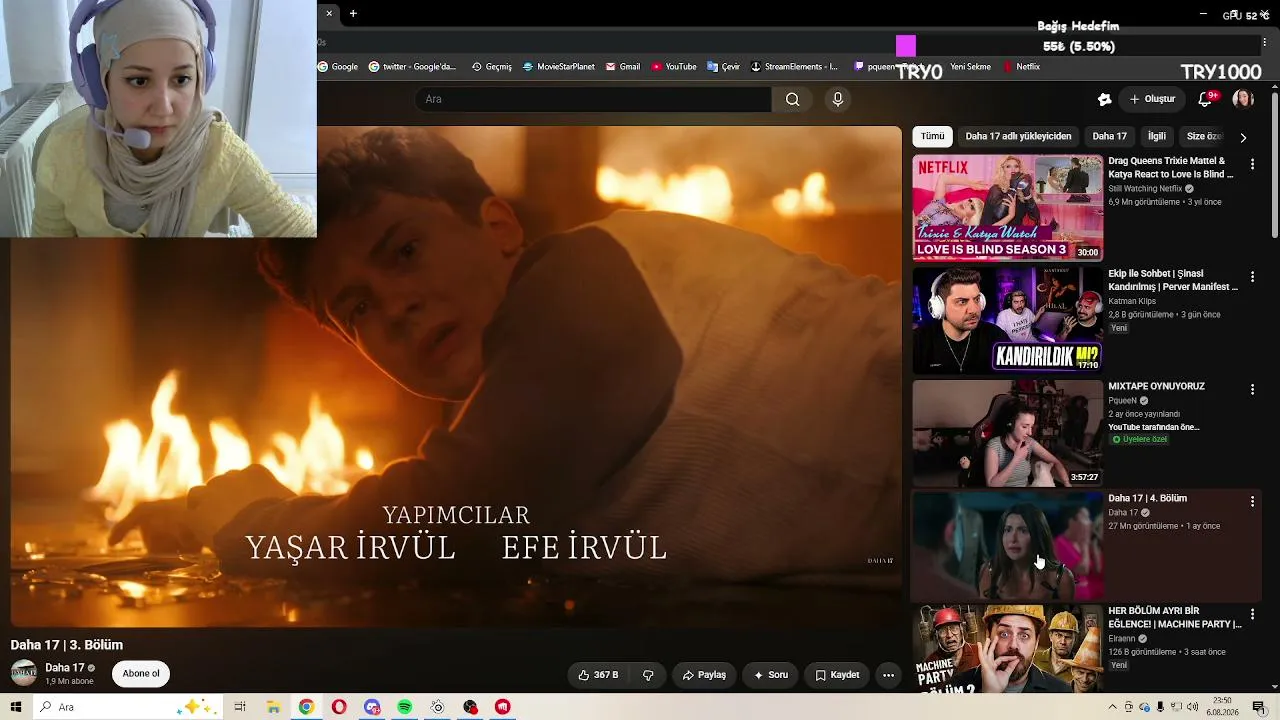
Task: Open the Katman Klips channel
Action: (1132, 301)
